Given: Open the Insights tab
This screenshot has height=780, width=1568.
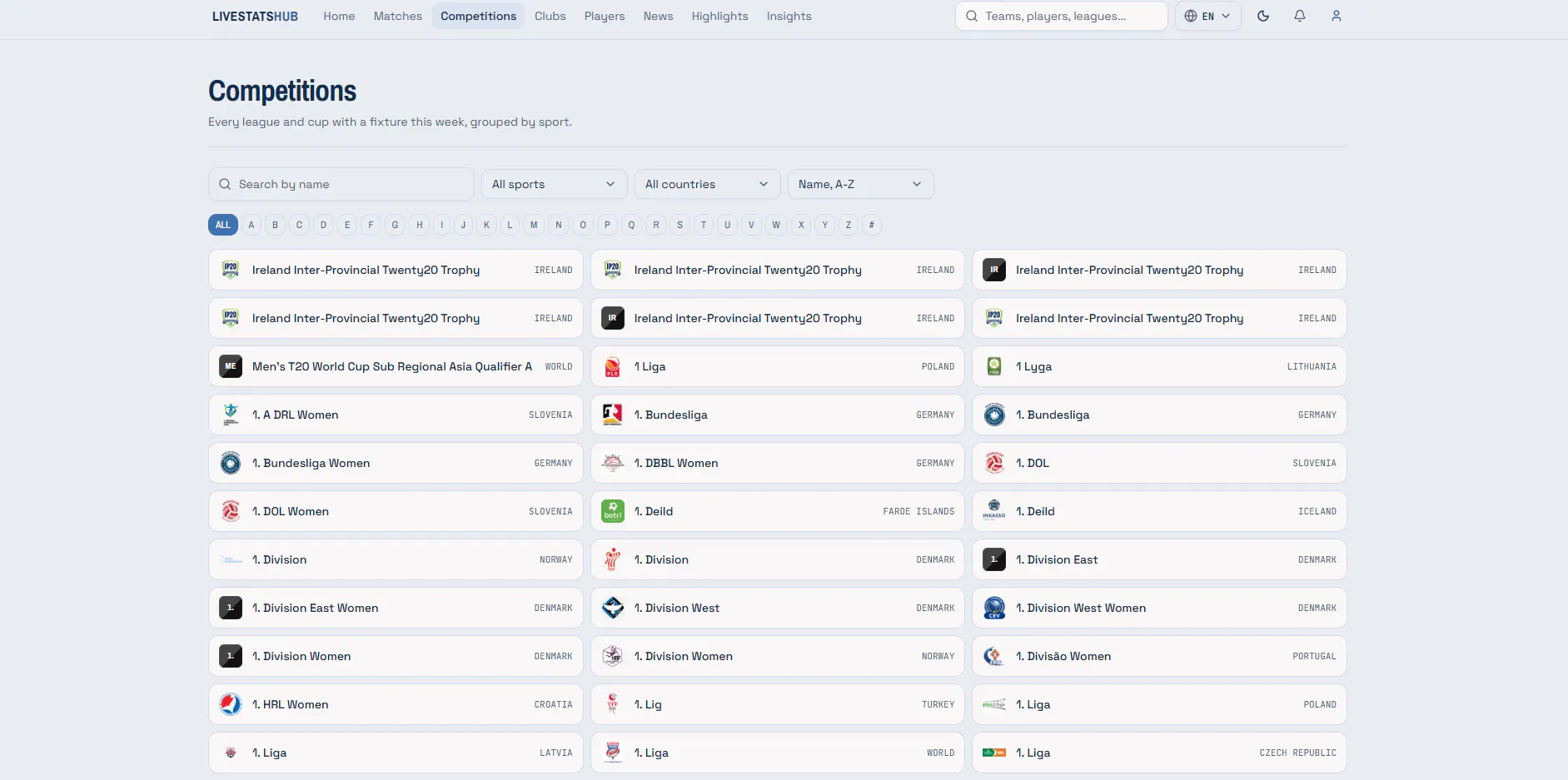Looking at the screenshot, I should [789, 16].
